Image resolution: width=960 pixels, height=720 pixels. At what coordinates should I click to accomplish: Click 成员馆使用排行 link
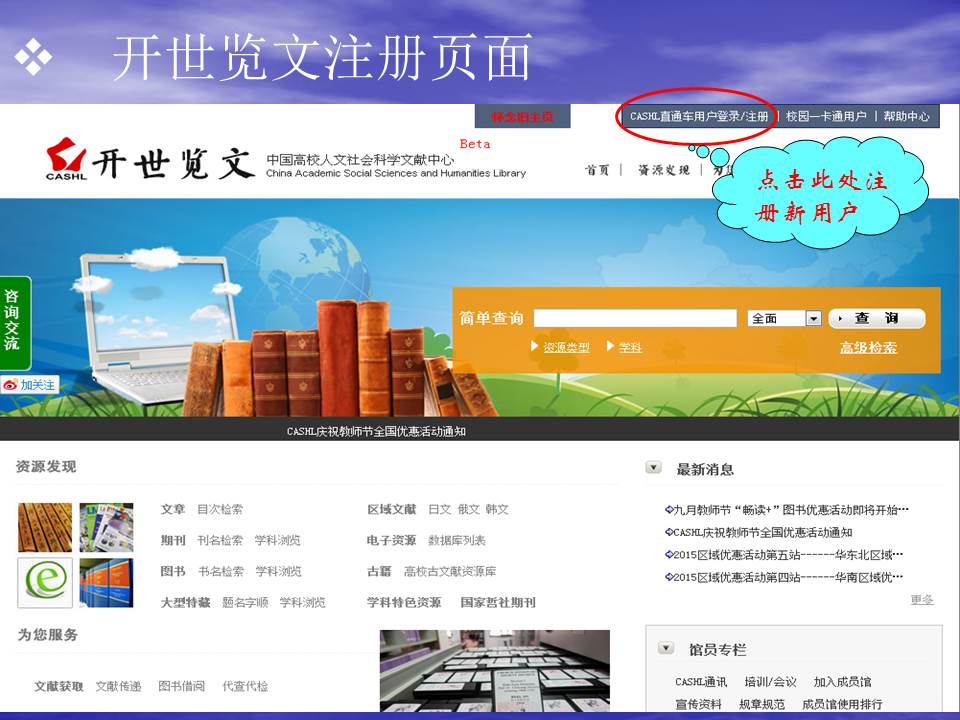[842, 704]
